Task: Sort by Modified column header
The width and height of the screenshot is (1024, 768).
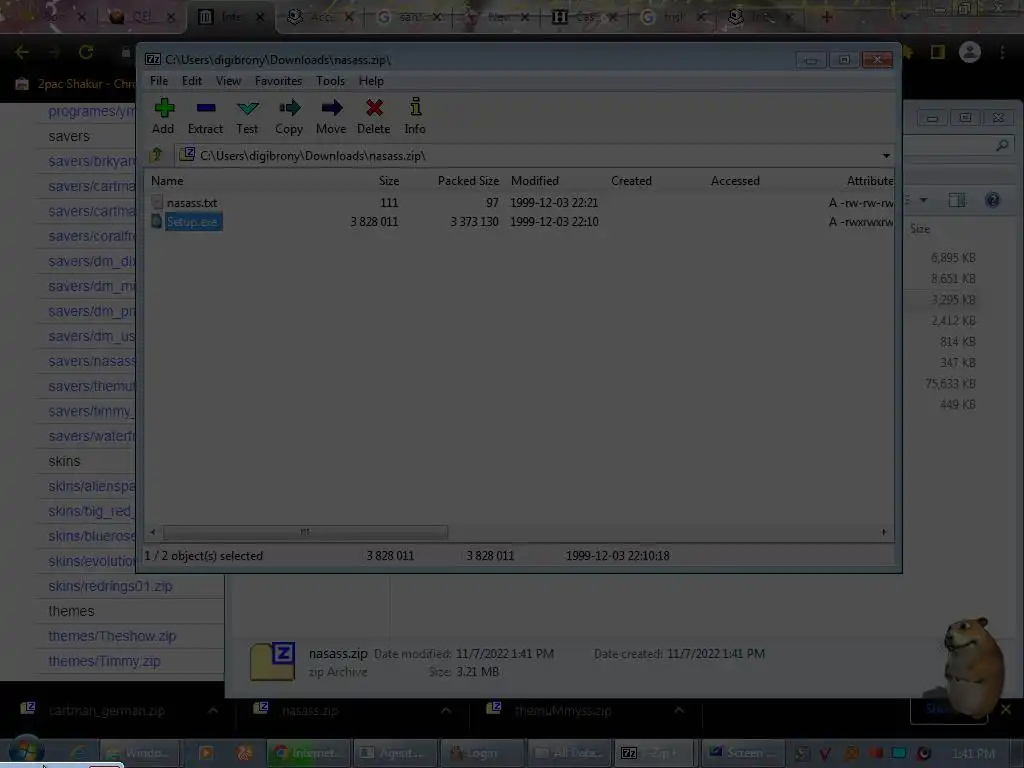Action: click(x=535, y=181)
